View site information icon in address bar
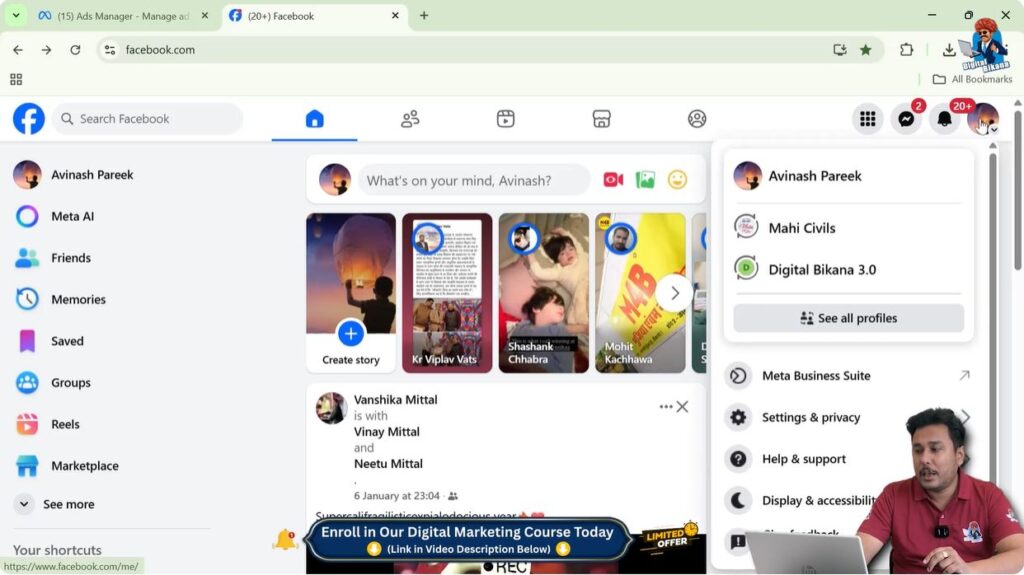This screenshot has height=575, width=1024. coord(110,50)
